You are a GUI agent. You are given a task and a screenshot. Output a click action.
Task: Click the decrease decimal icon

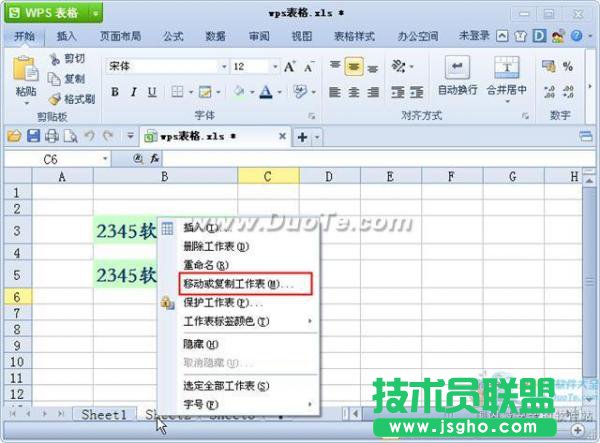[x=568, y=92]
